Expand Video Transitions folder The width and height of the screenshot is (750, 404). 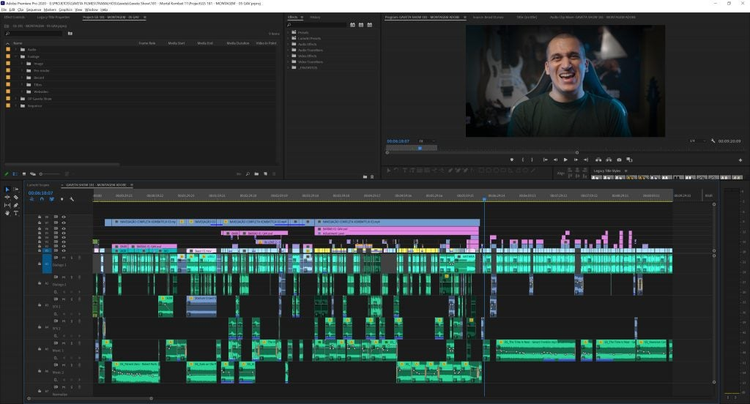pos(288,62)
